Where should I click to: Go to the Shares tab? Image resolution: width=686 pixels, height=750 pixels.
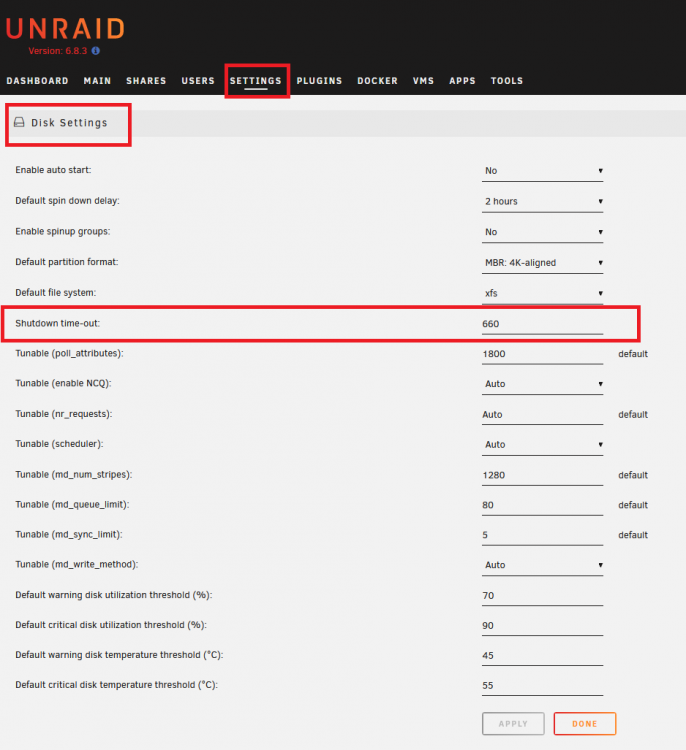click(146, 81)
